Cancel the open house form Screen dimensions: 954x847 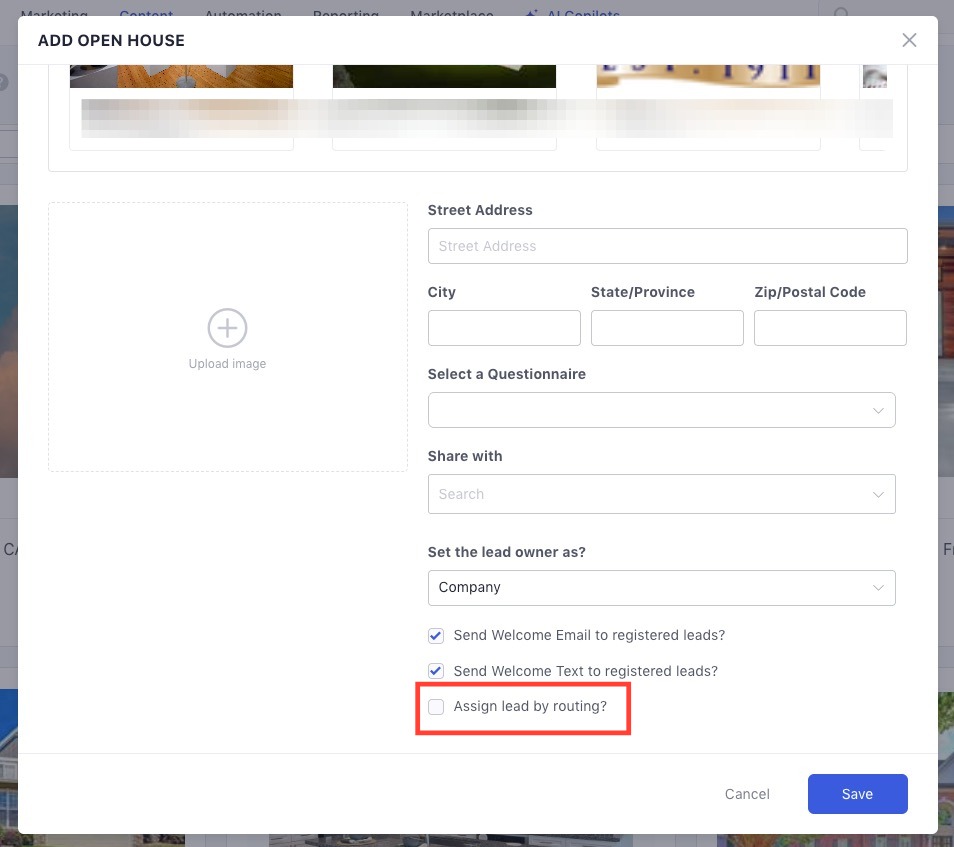[x=747, y=794]
